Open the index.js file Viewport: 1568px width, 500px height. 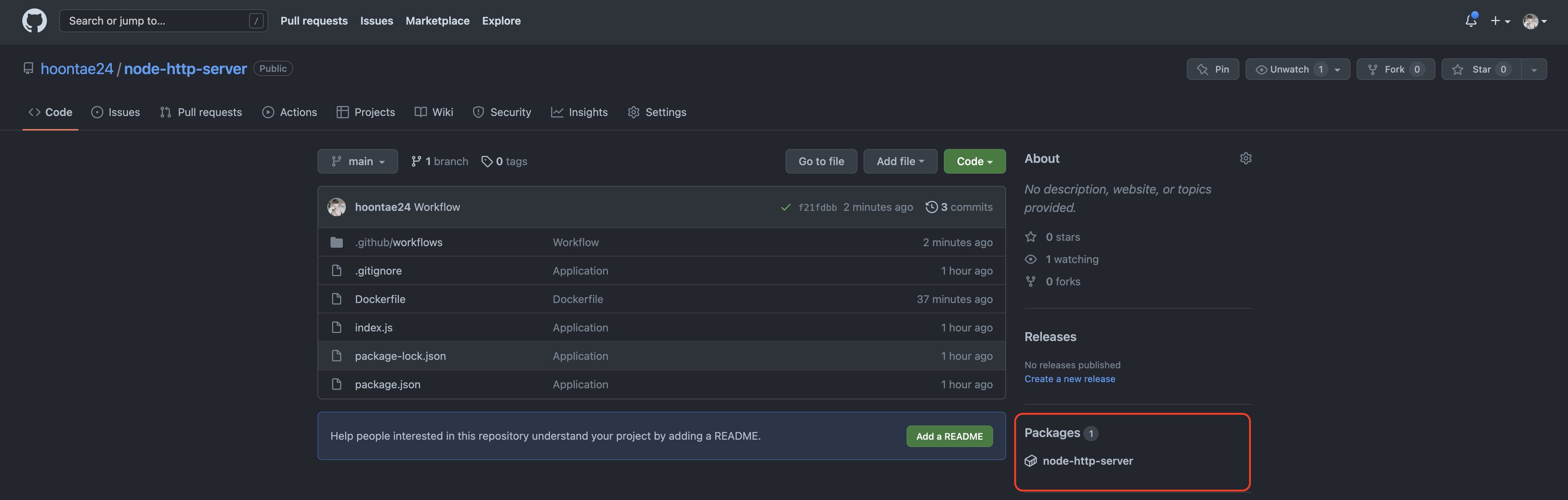pos(374,327)
